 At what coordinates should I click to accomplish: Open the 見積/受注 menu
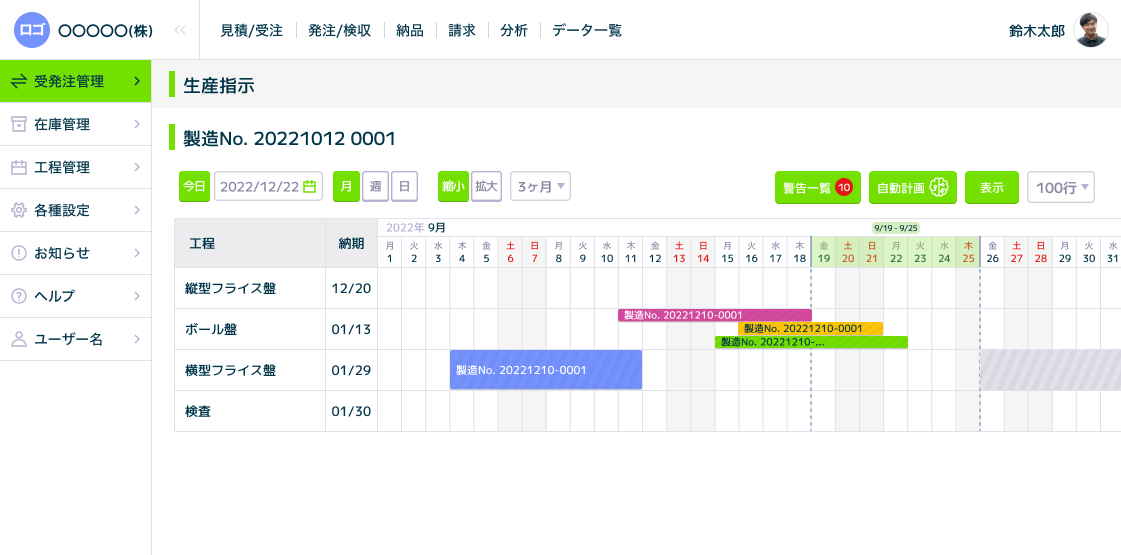tap(252, 30)
